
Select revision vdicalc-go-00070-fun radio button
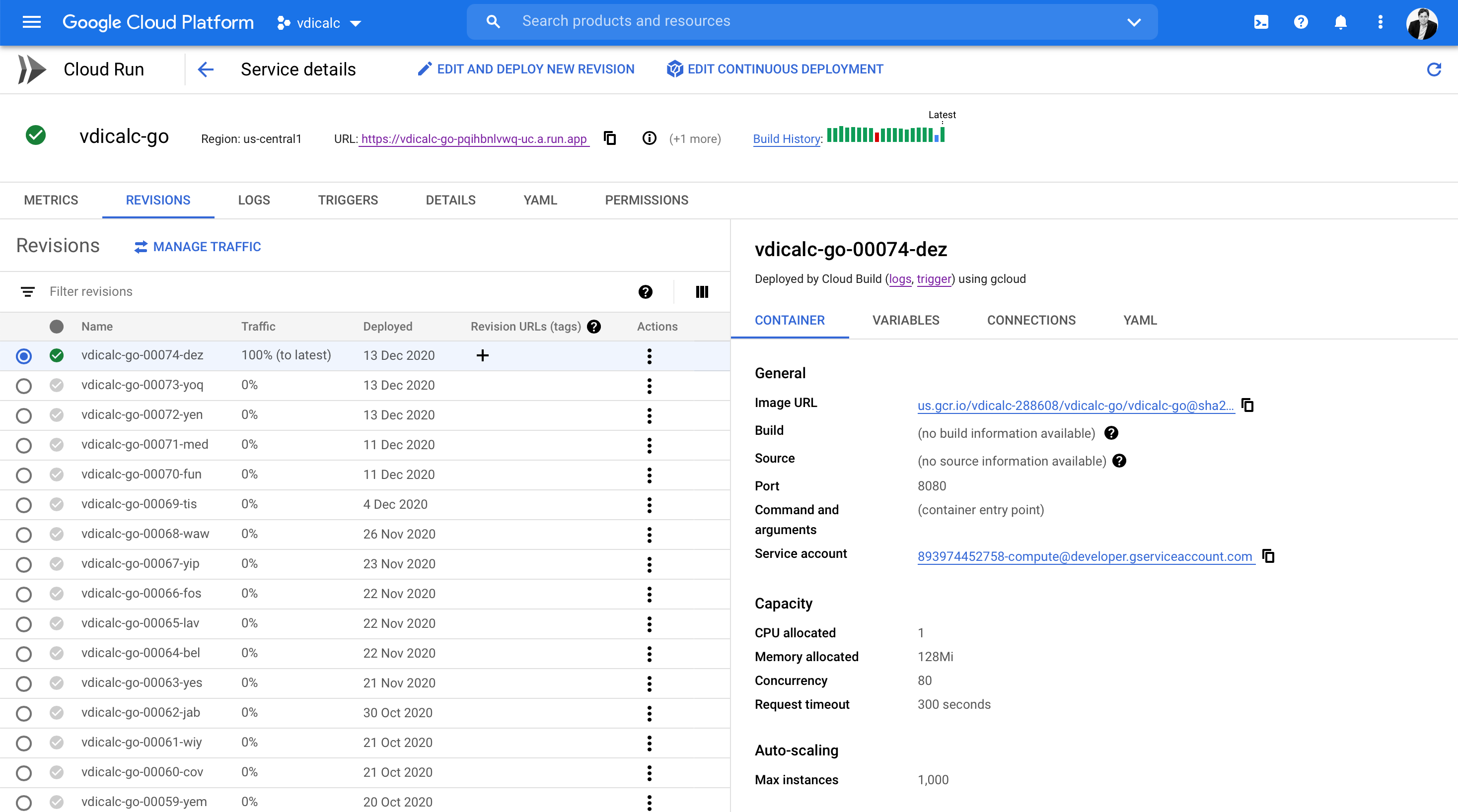24,475
